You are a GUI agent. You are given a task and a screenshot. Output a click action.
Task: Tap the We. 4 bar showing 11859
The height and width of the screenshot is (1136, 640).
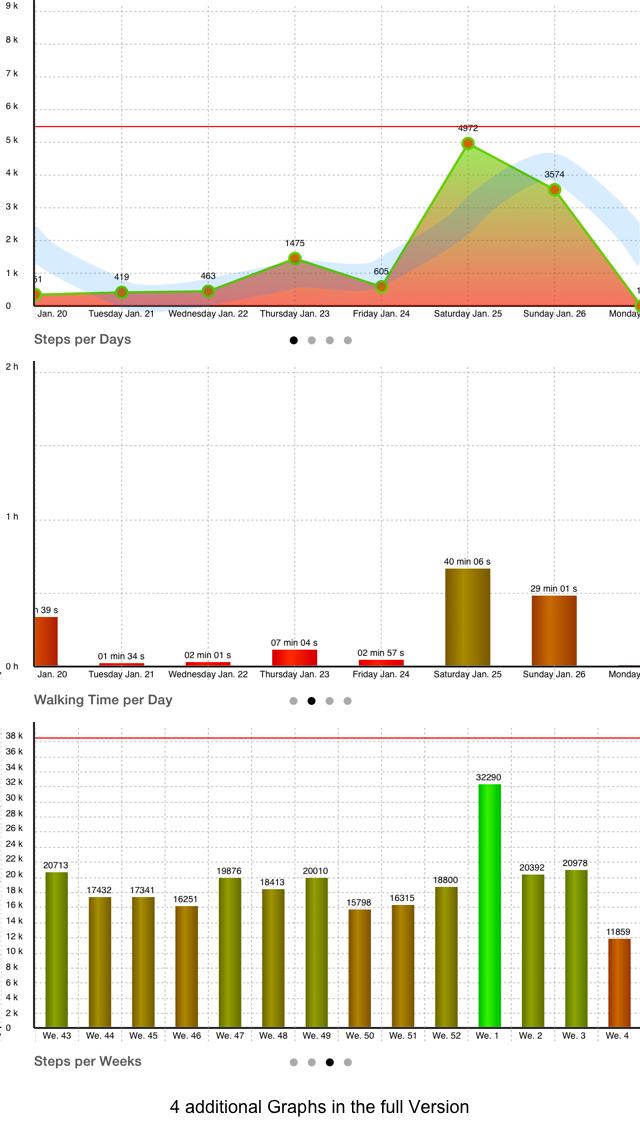pos(620,983)
